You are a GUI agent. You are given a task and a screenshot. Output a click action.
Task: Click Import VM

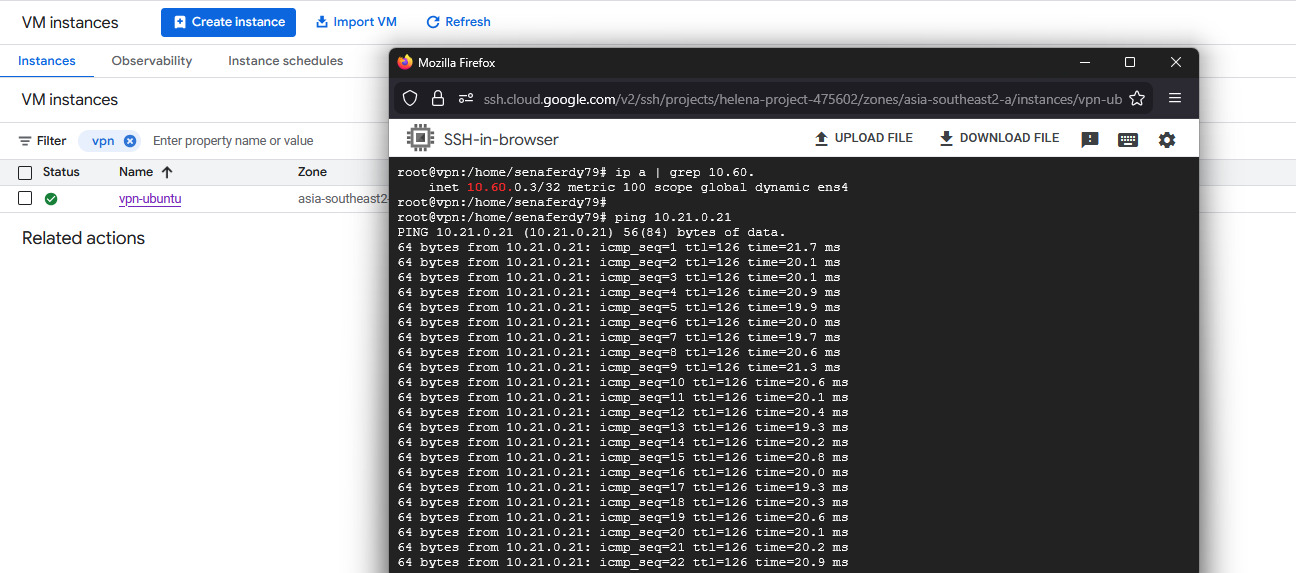(x=356, y=22)
